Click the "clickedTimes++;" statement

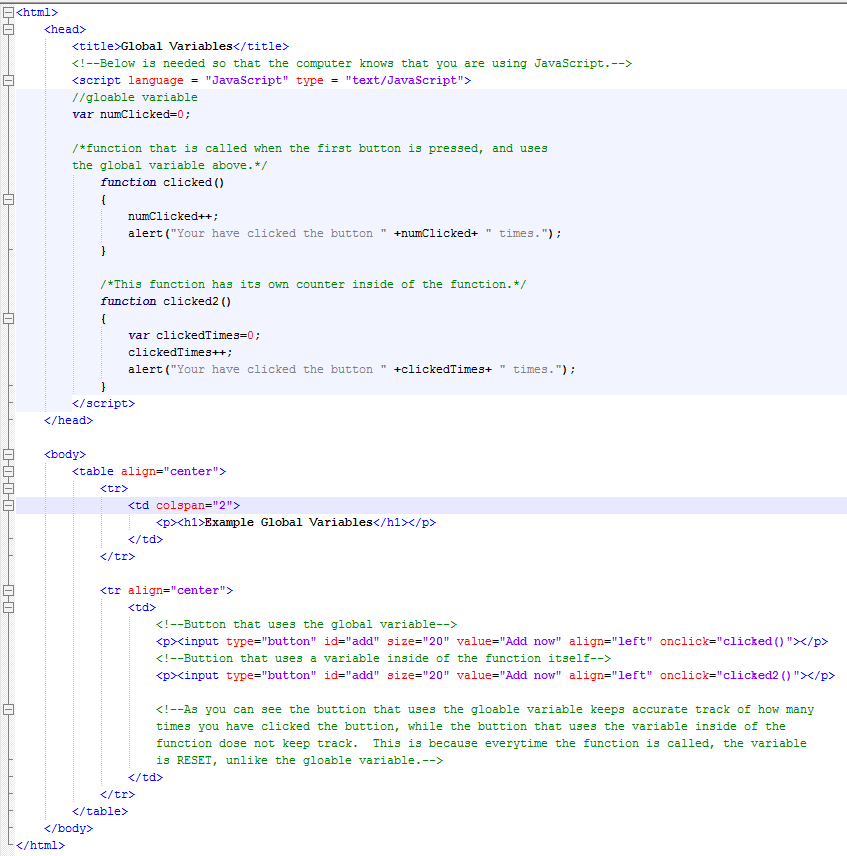point(180,352)
